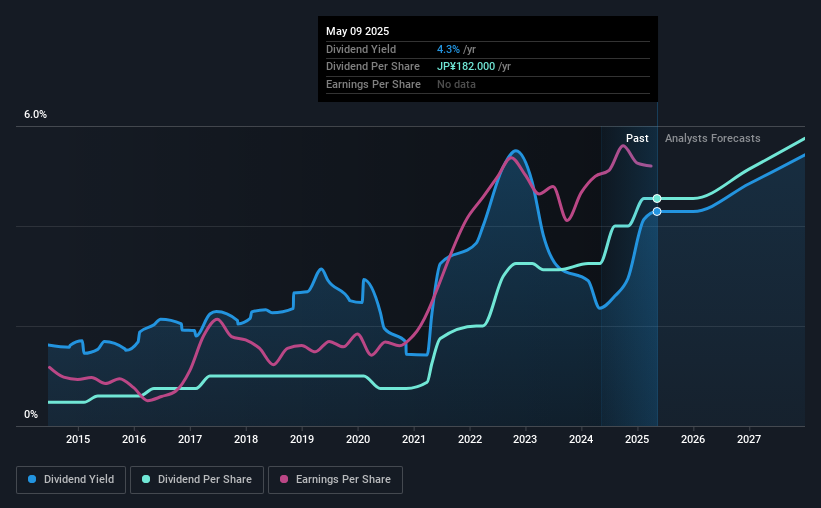Image resolution: width=821 pixels, height=508 pixels.
Task: Click the tooltip value '4.3%'
Action: [x=448, y=49]
